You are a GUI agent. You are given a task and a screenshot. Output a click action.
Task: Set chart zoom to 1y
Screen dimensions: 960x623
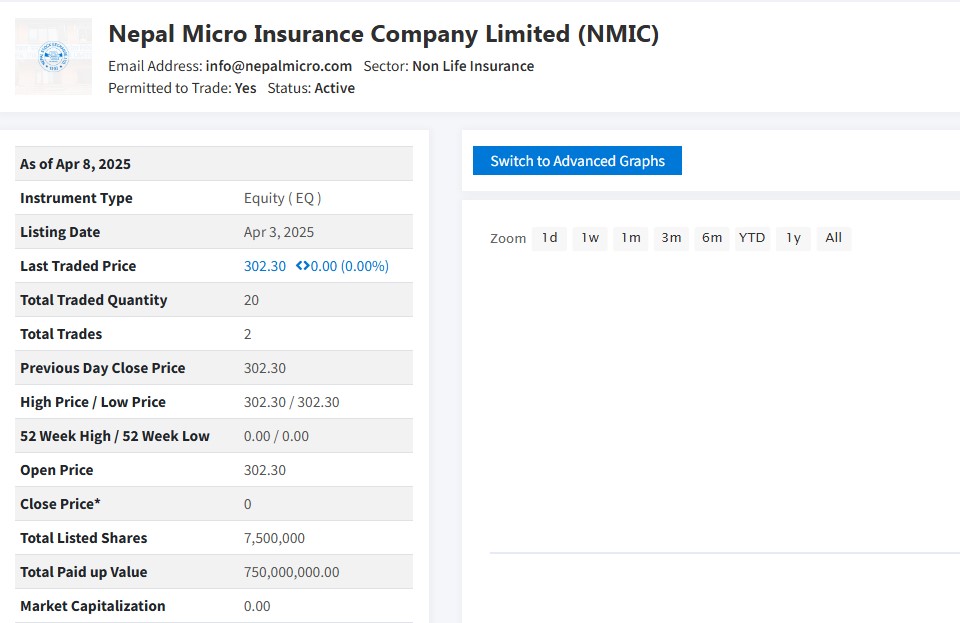[793, 238]
